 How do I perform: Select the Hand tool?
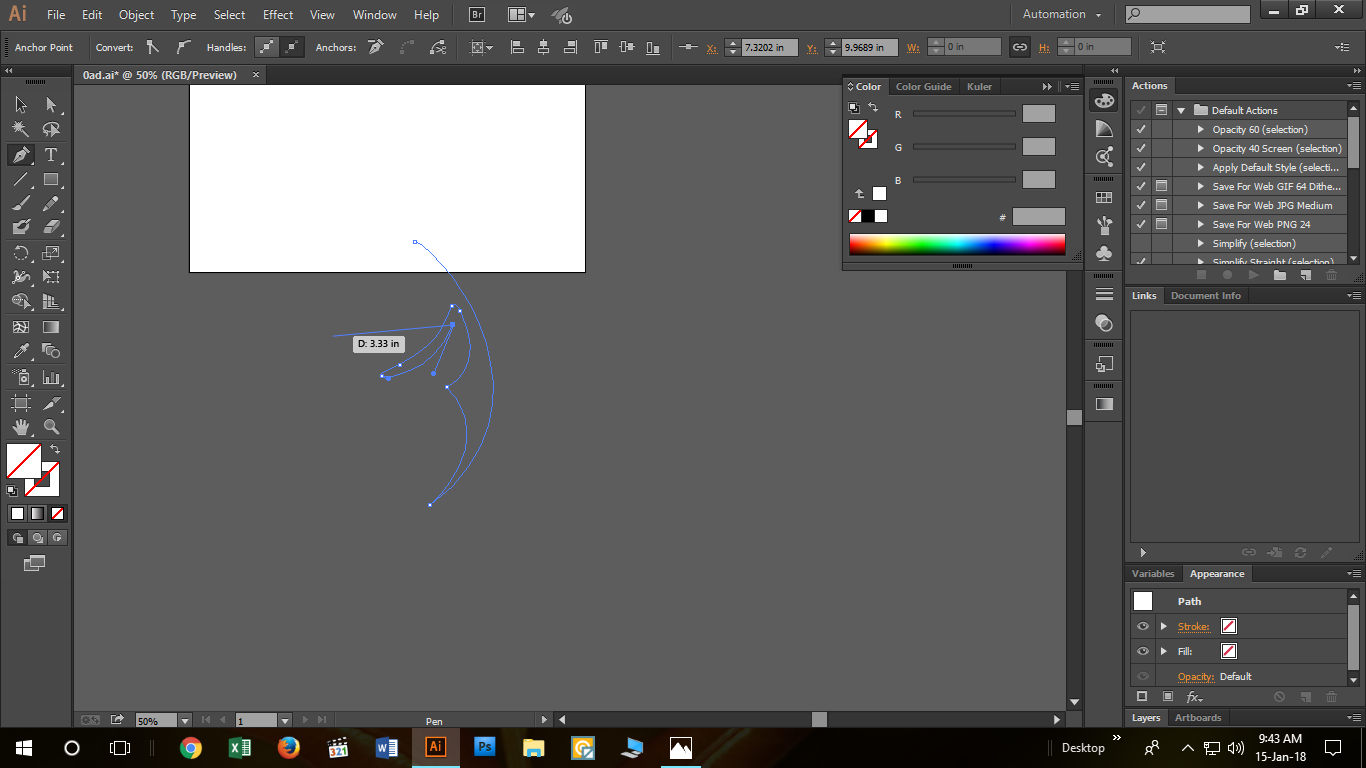pos(20,427)
